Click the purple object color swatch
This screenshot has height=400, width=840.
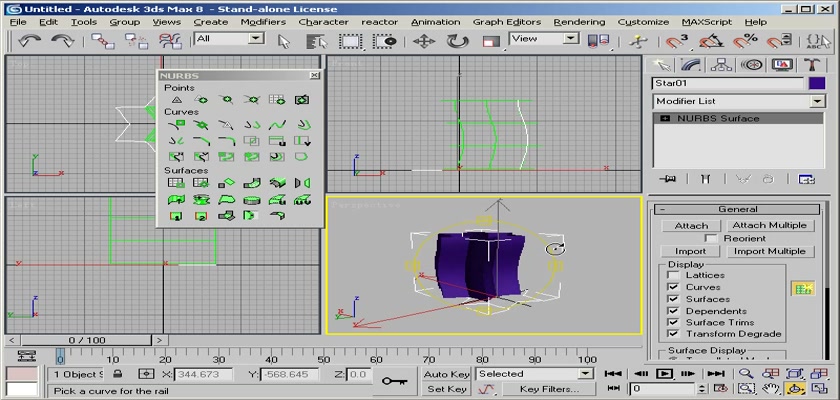[817, 83]
